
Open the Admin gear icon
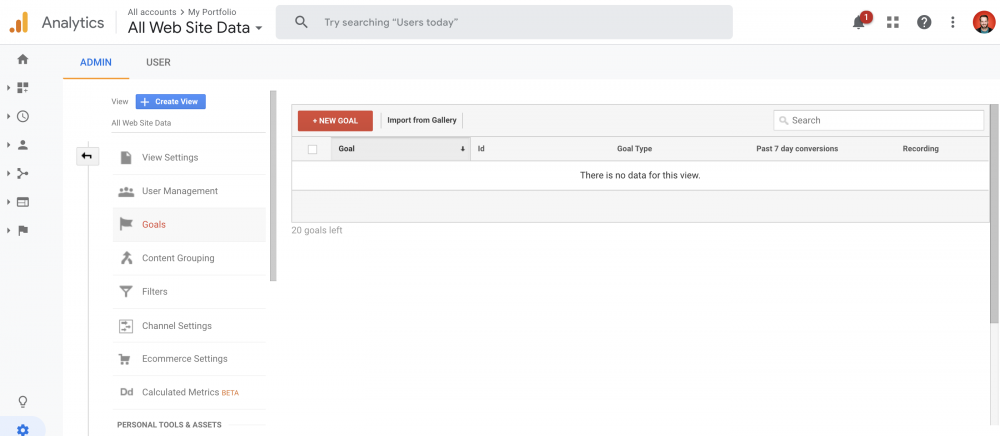pos(23,429)
